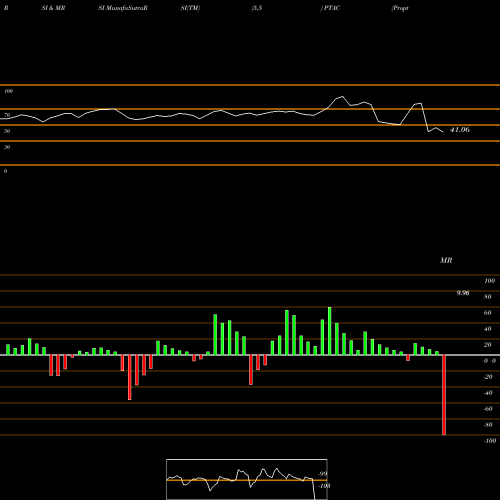Click the 40 label on MR axis
The height and width of the screenshot is (500, 500).
(488, 329)
